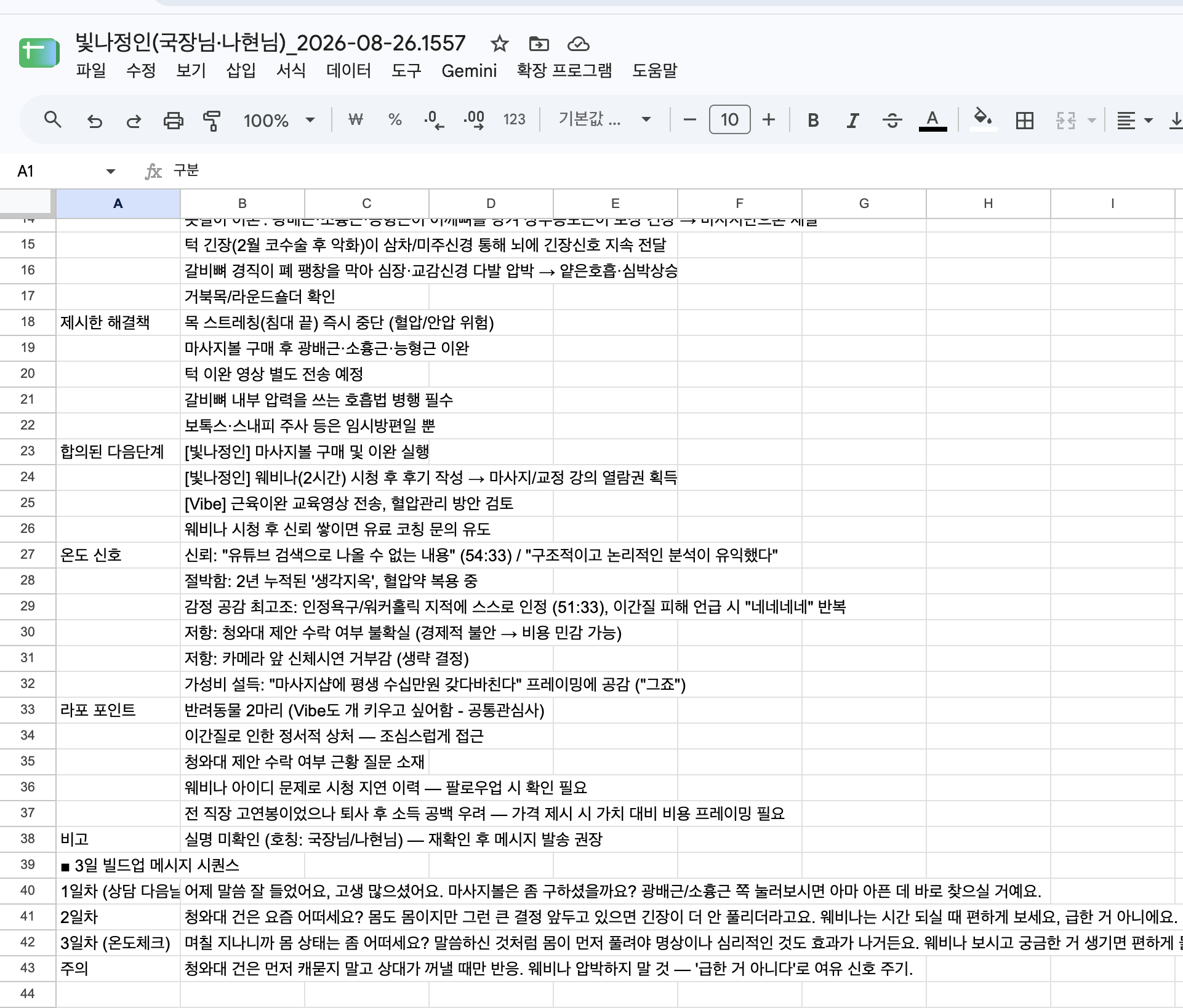Image resolution: width=1183 pixels, height=1008 pixels.
Task: Decrease decimal places
Action: 434,119
